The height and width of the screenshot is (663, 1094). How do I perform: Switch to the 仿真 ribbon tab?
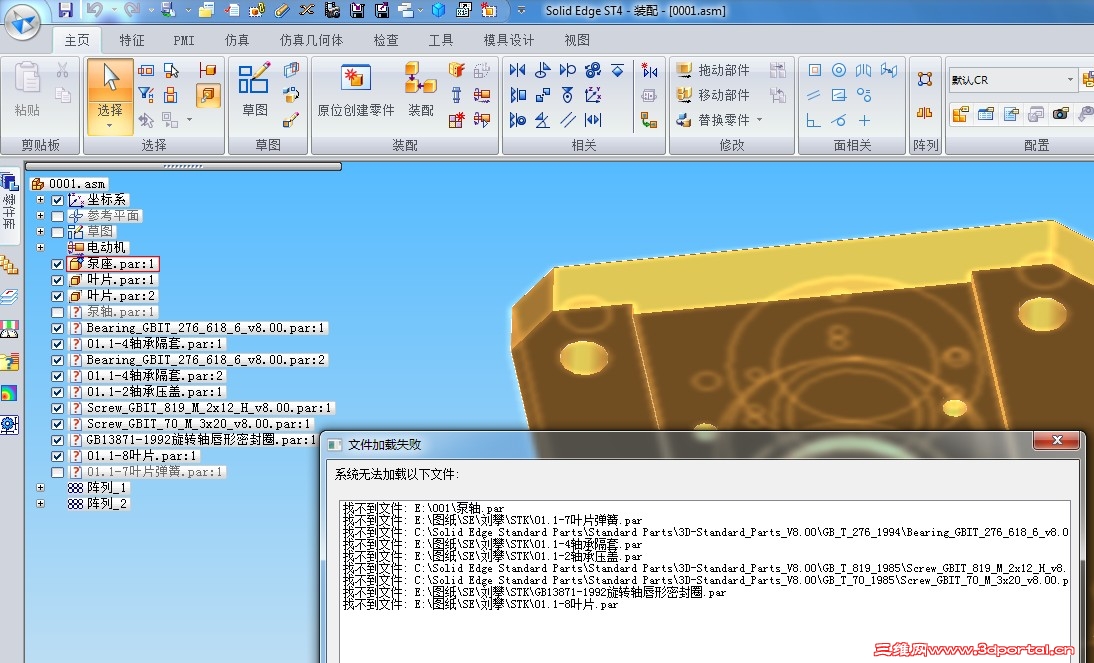237,40
